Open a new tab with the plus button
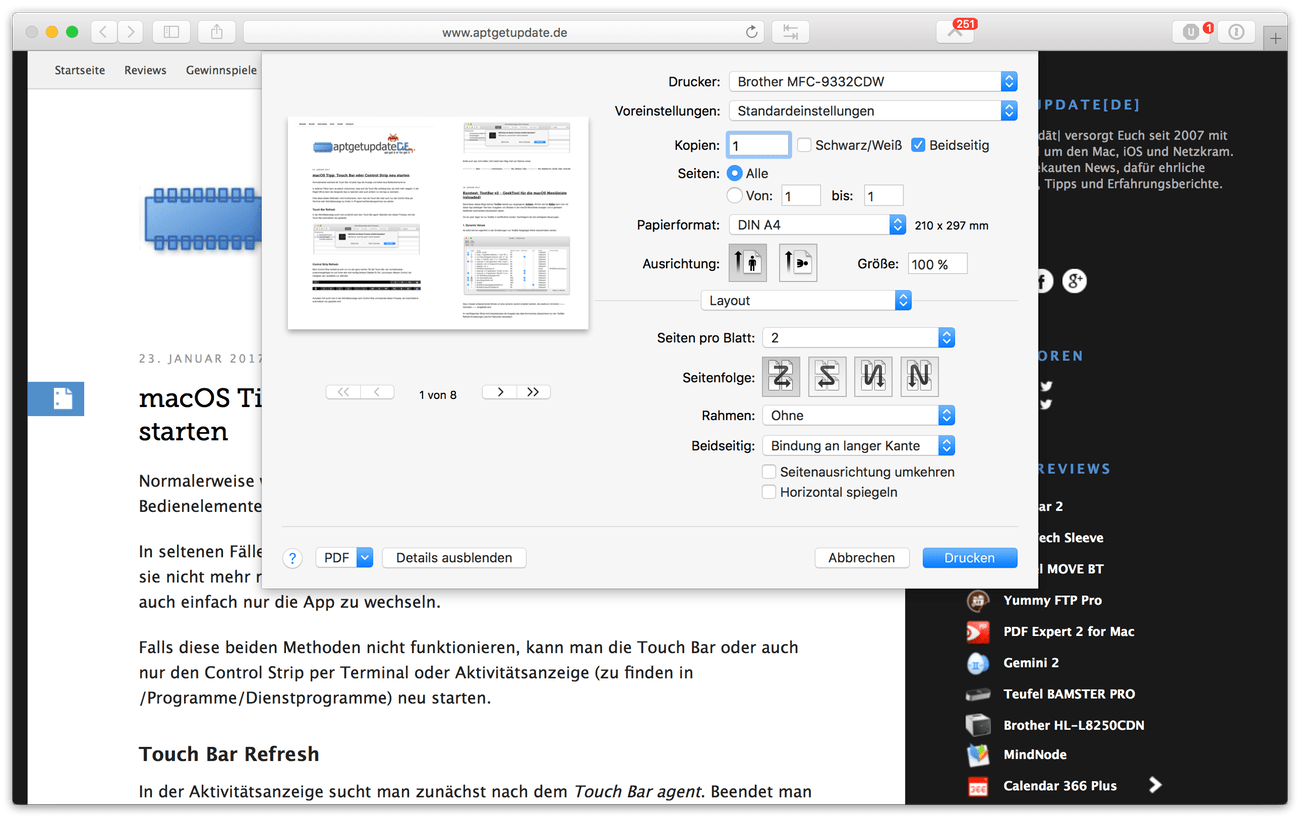The width and height of the screenshot is (1300, 817). pyautogui.click(x=1275, y=39)
